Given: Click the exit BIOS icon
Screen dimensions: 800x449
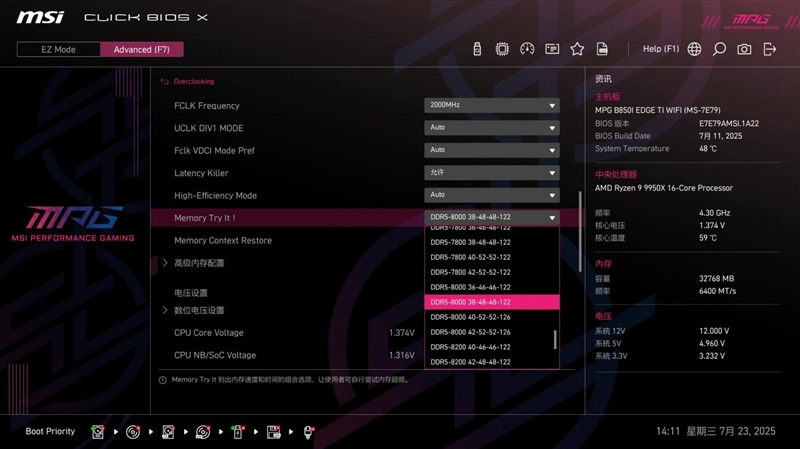Looking at the screenshot, I should coord(769,49).
